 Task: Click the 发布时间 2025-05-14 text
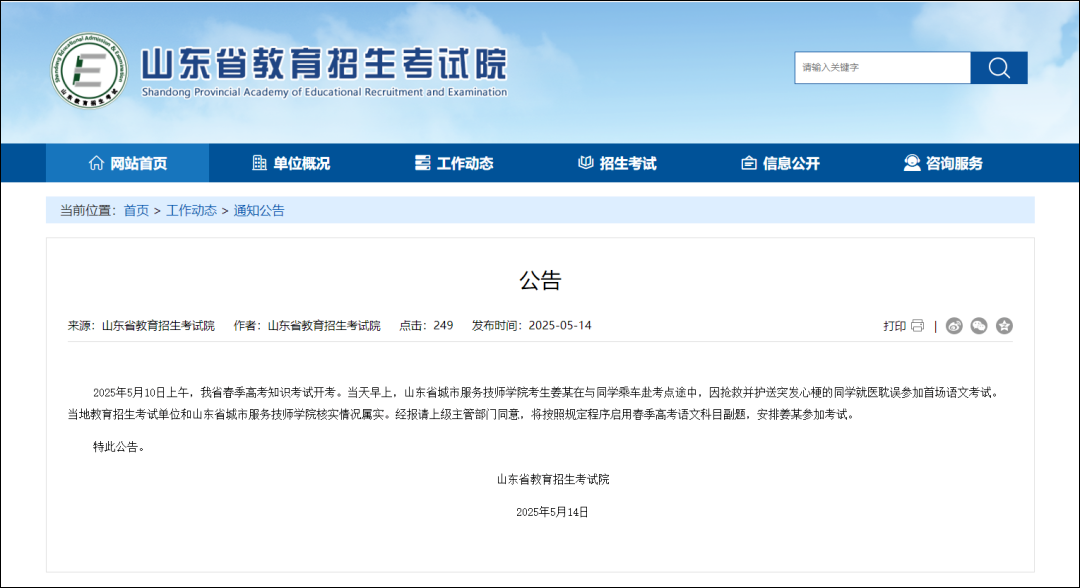[x=531, y=326]
